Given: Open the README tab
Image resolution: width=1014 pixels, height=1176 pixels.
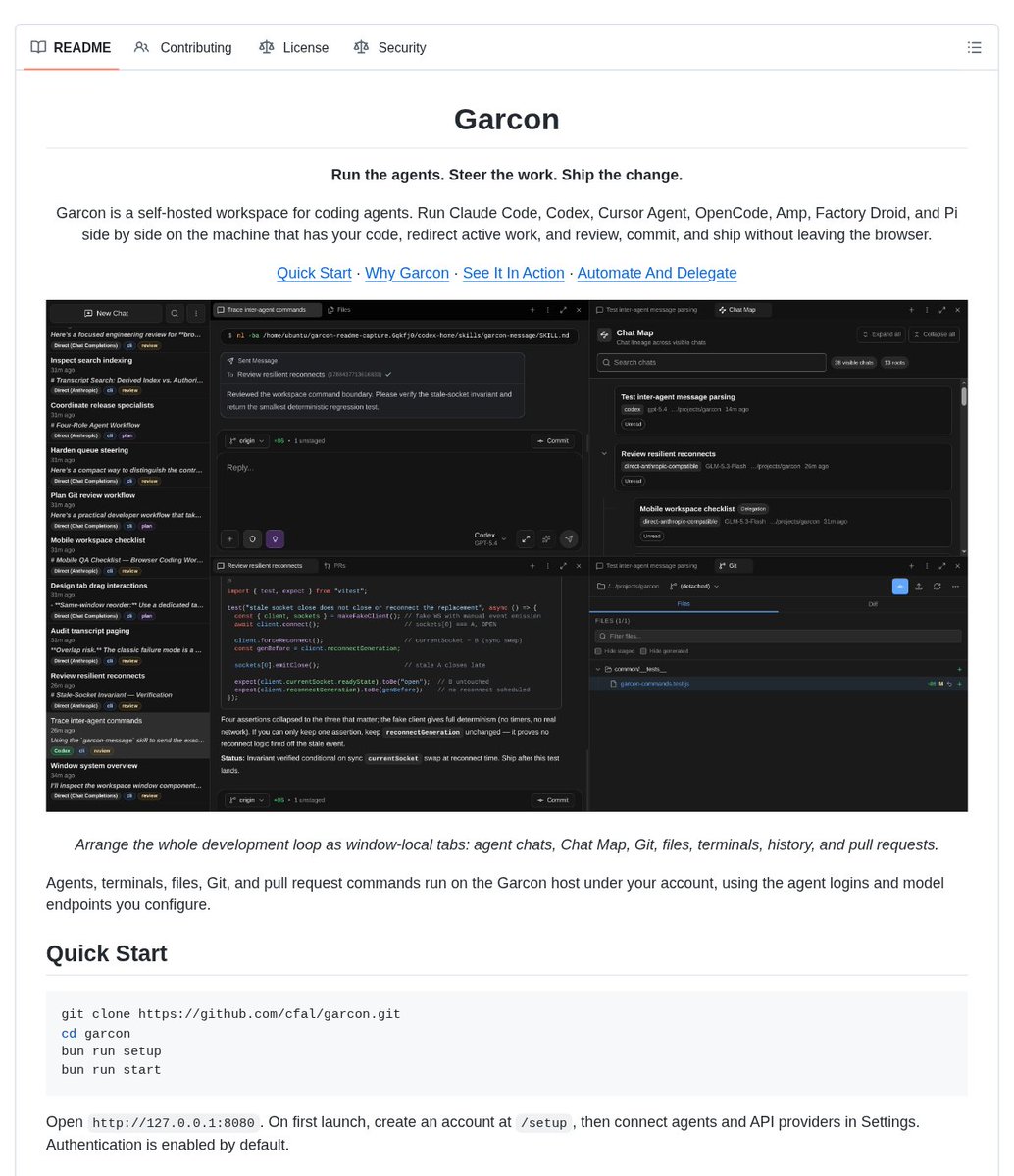Looking at the screenshot, I should pyautogui.click(x=72, y=47).
